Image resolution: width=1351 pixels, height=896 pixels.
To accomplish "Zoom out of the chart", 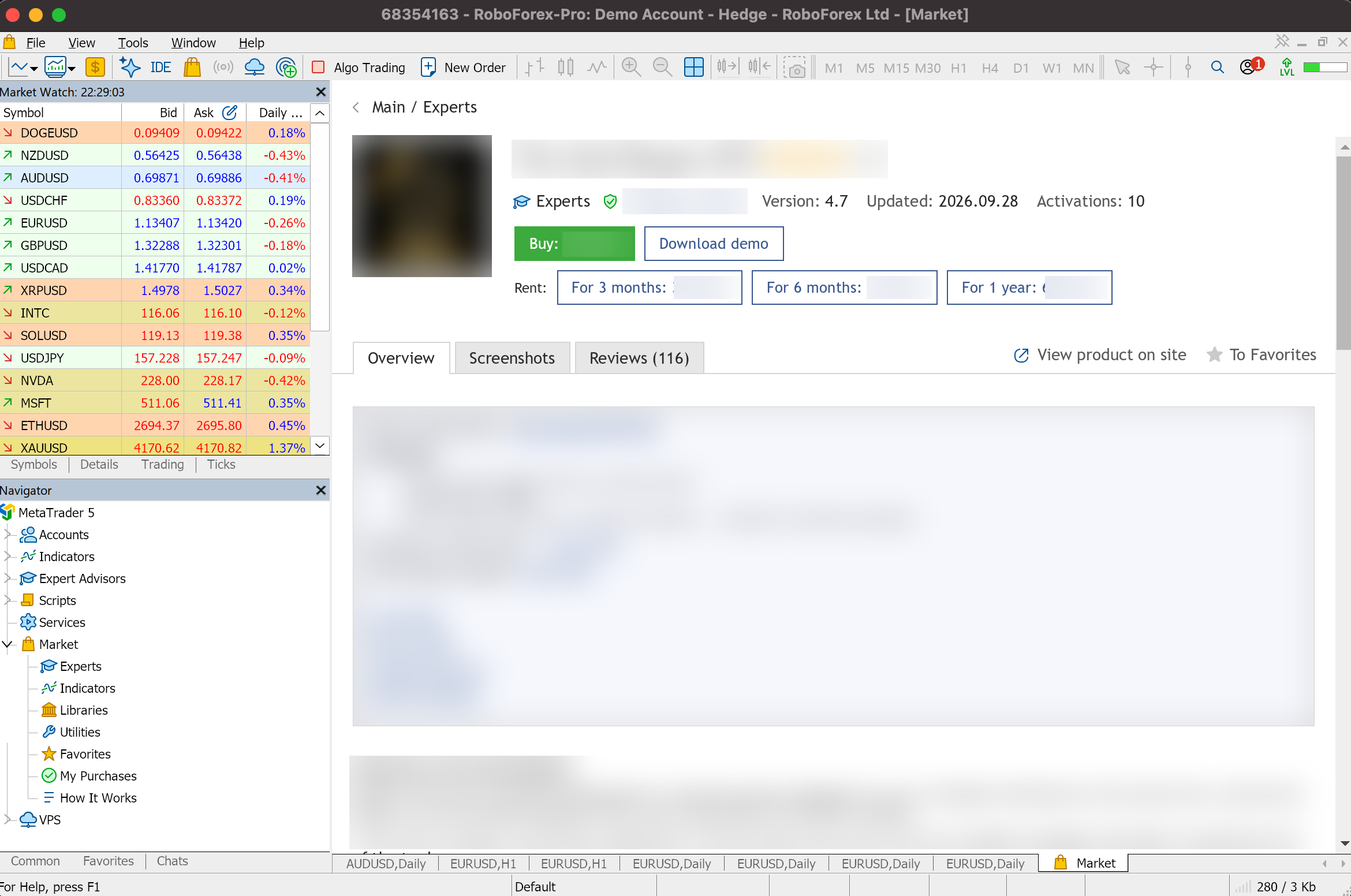I will [662, 68].
